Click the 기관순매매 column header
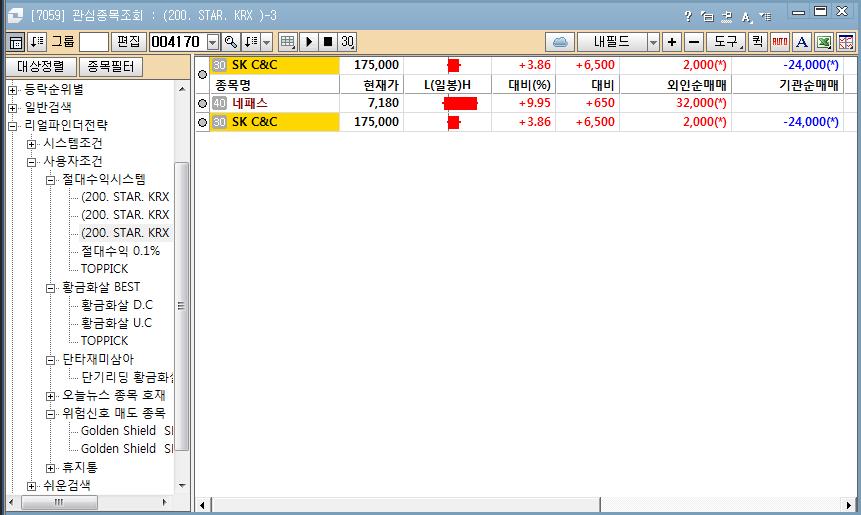Screen dimensions: 861x515 click(787, 85)
